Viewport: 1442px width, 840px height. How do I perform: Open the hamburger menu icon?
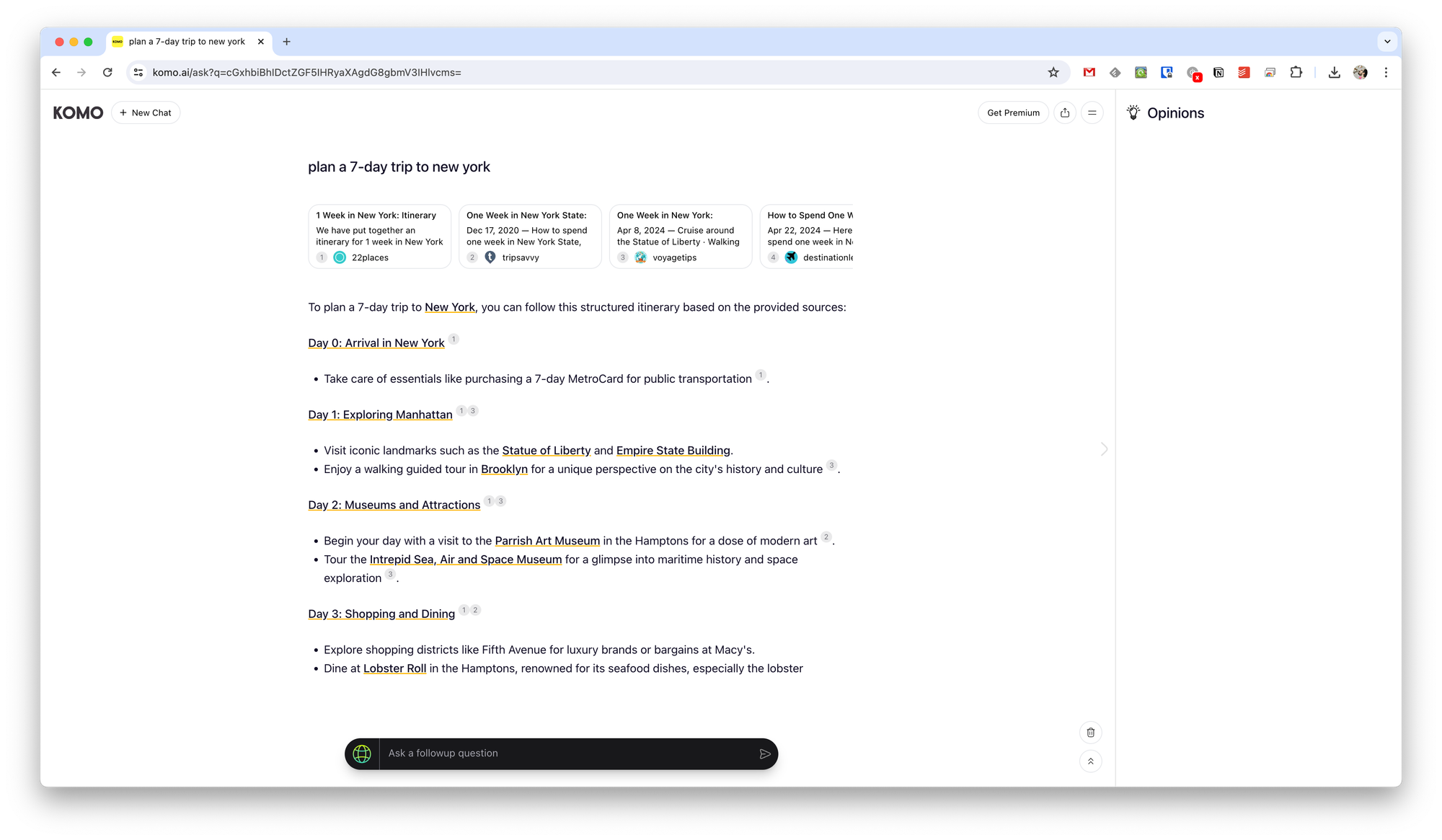pos(1092,112)
